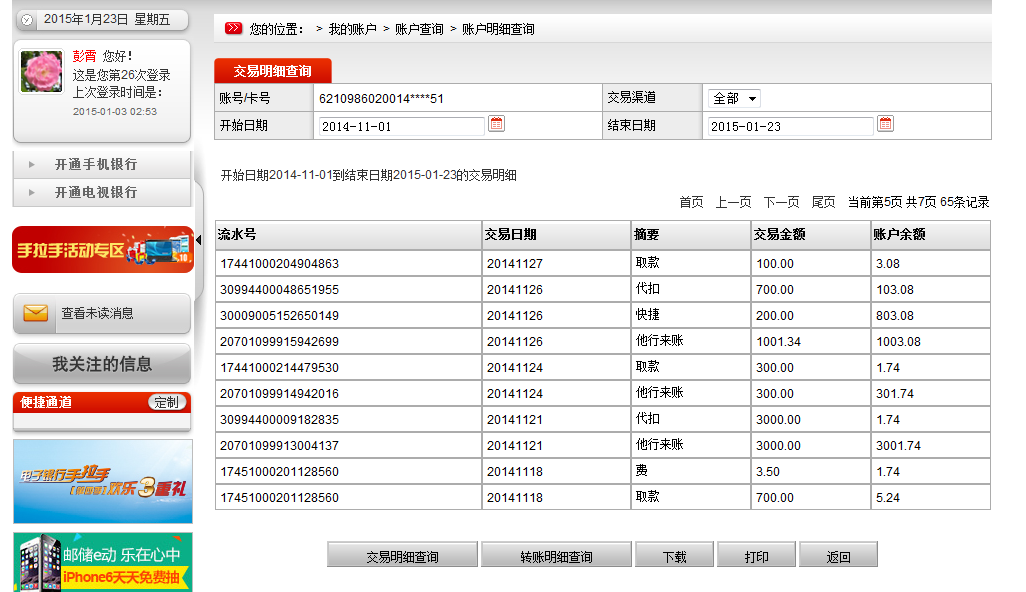Click the envelope unread messages icon
Viewport: 1026px width, 592px height.
click(x=35, y=314)
